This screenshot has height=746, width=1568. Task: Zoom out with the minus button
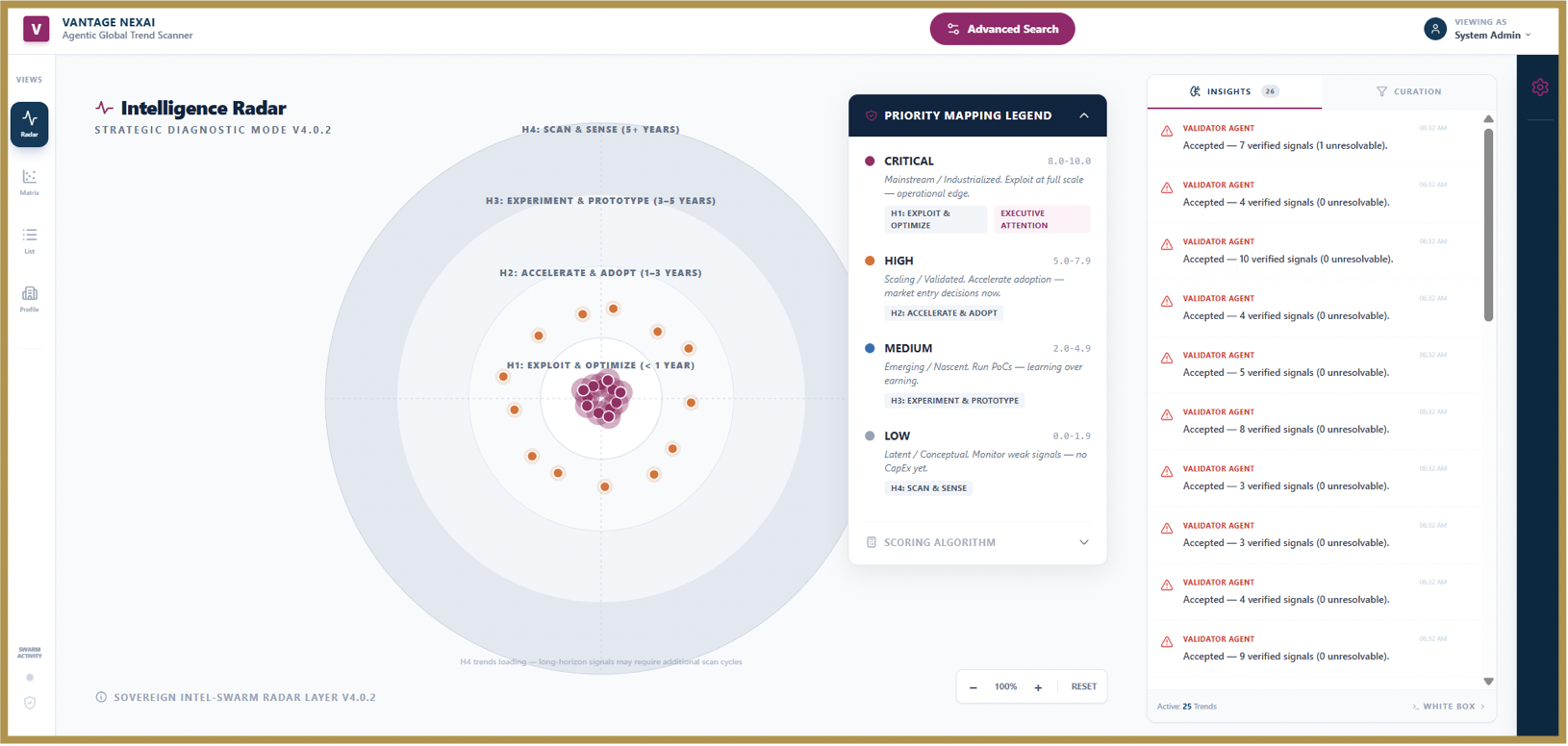point(974,687)
